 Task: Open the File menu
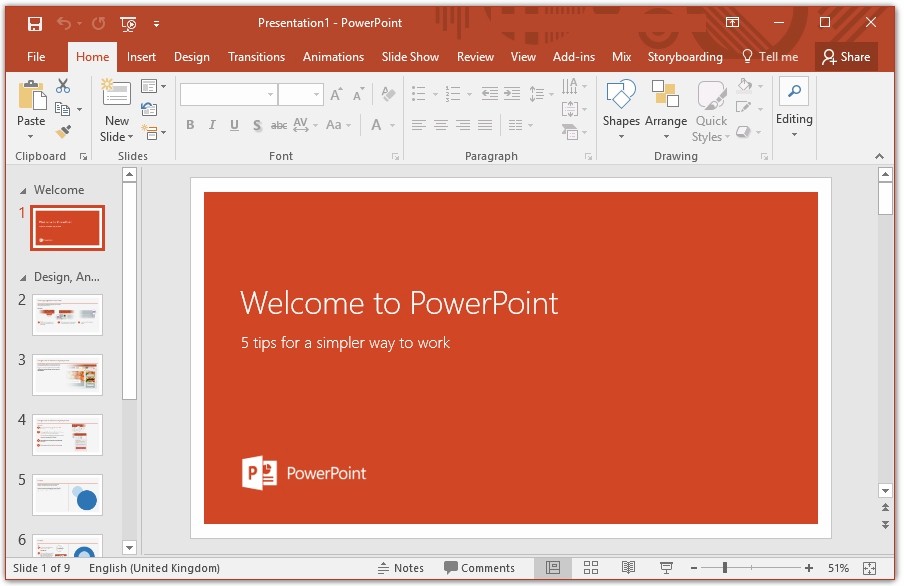pos(36,57)
